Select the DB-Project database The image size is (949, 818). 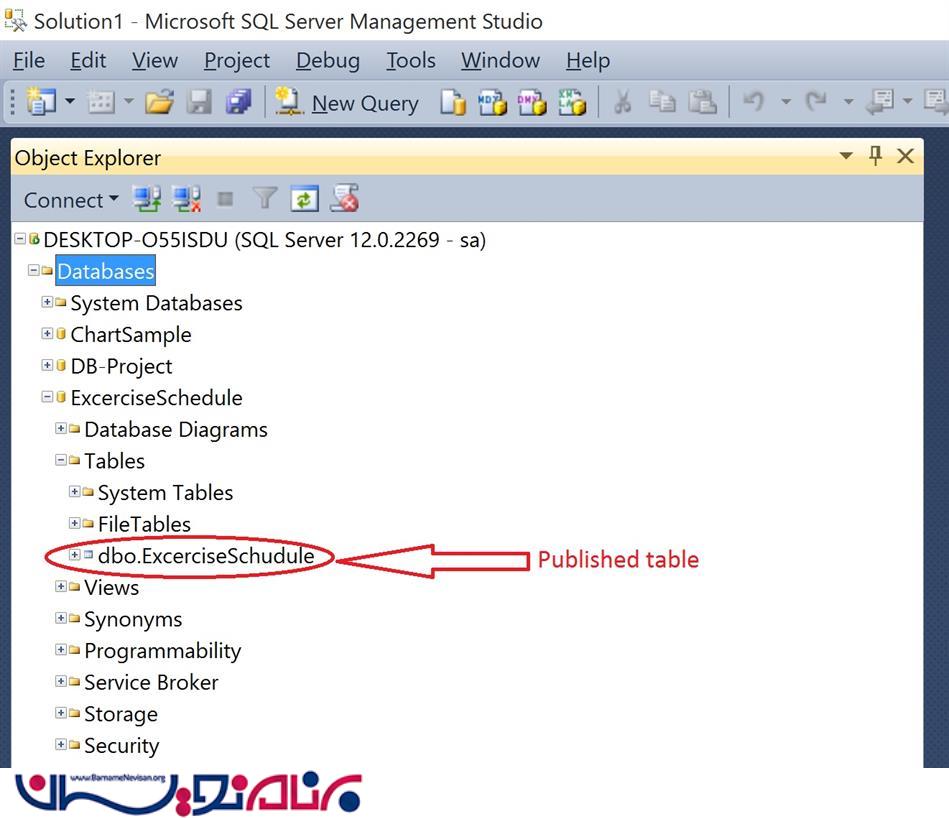click(x=122, y=366)
